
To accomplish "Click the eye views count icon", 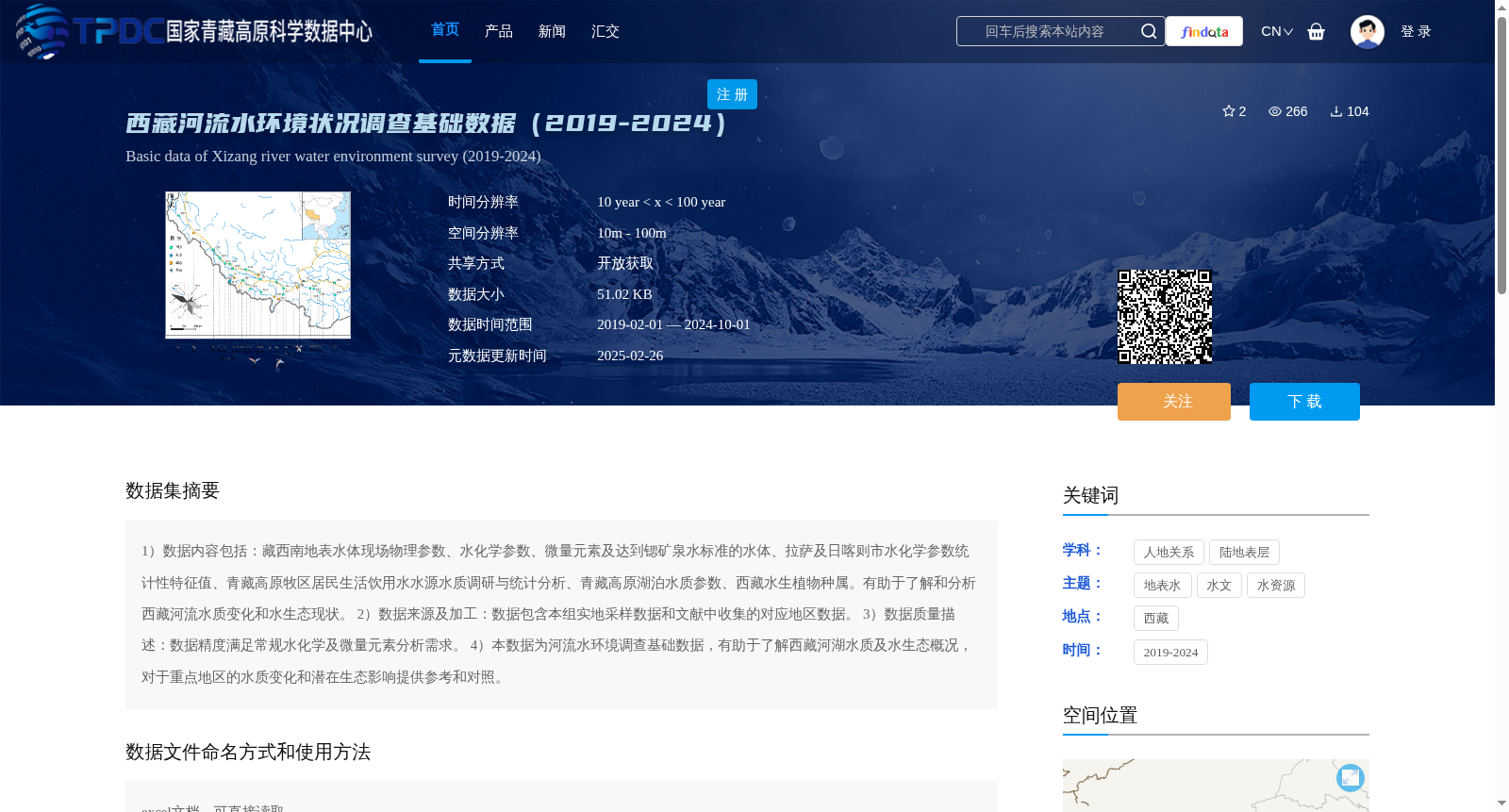I will pyautogui.click(x=1275, y=111).
